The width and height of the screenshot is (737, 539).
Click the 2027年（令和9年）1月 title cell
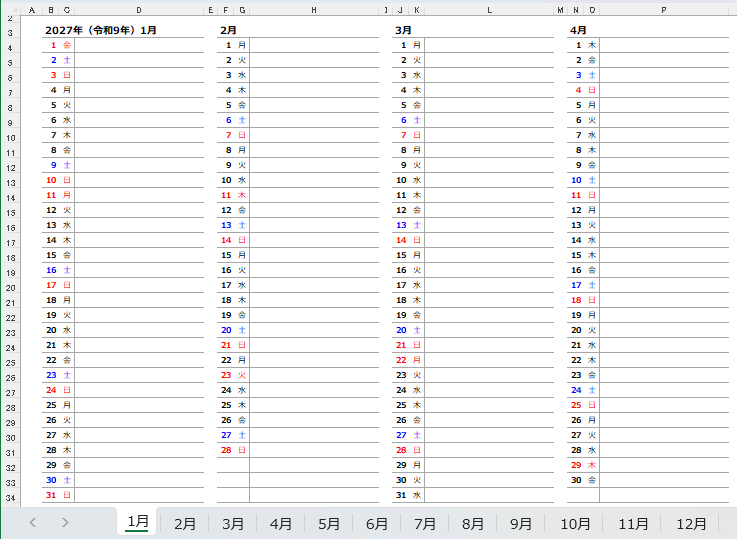pyautogui.click(x=101, y=30)
